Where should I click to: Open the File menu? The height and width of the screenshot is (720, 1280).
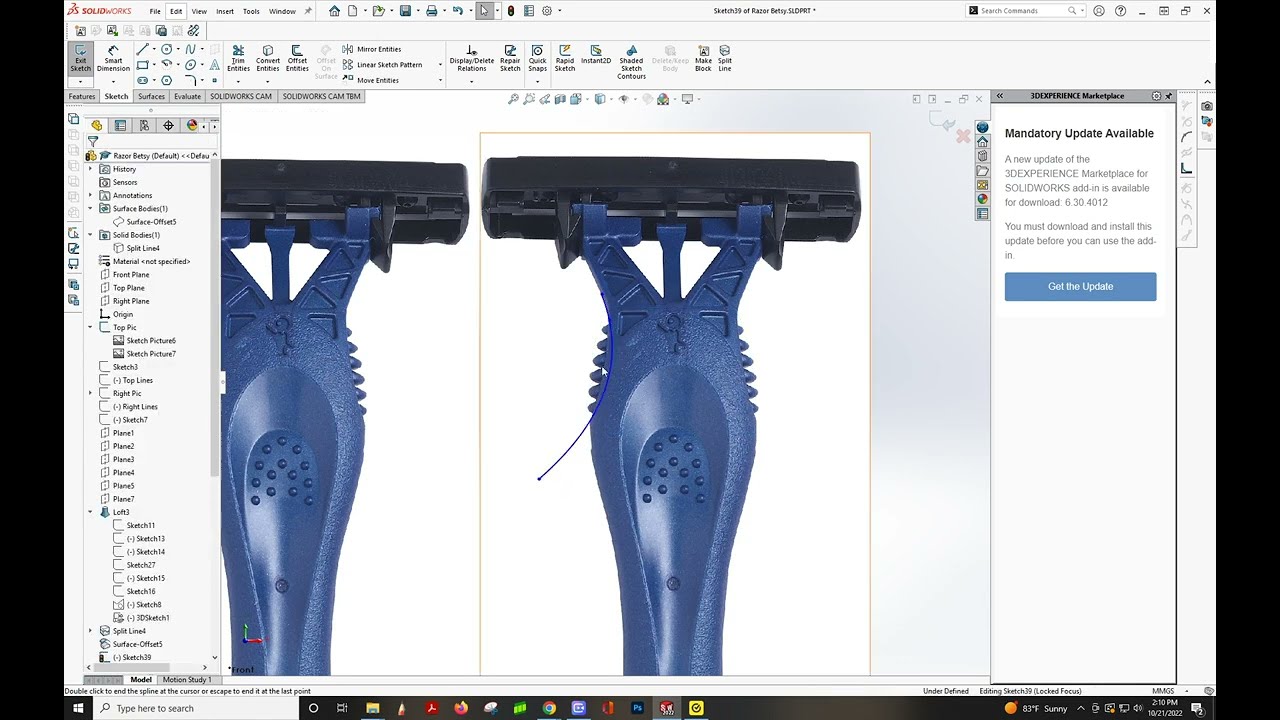[155, 11]
